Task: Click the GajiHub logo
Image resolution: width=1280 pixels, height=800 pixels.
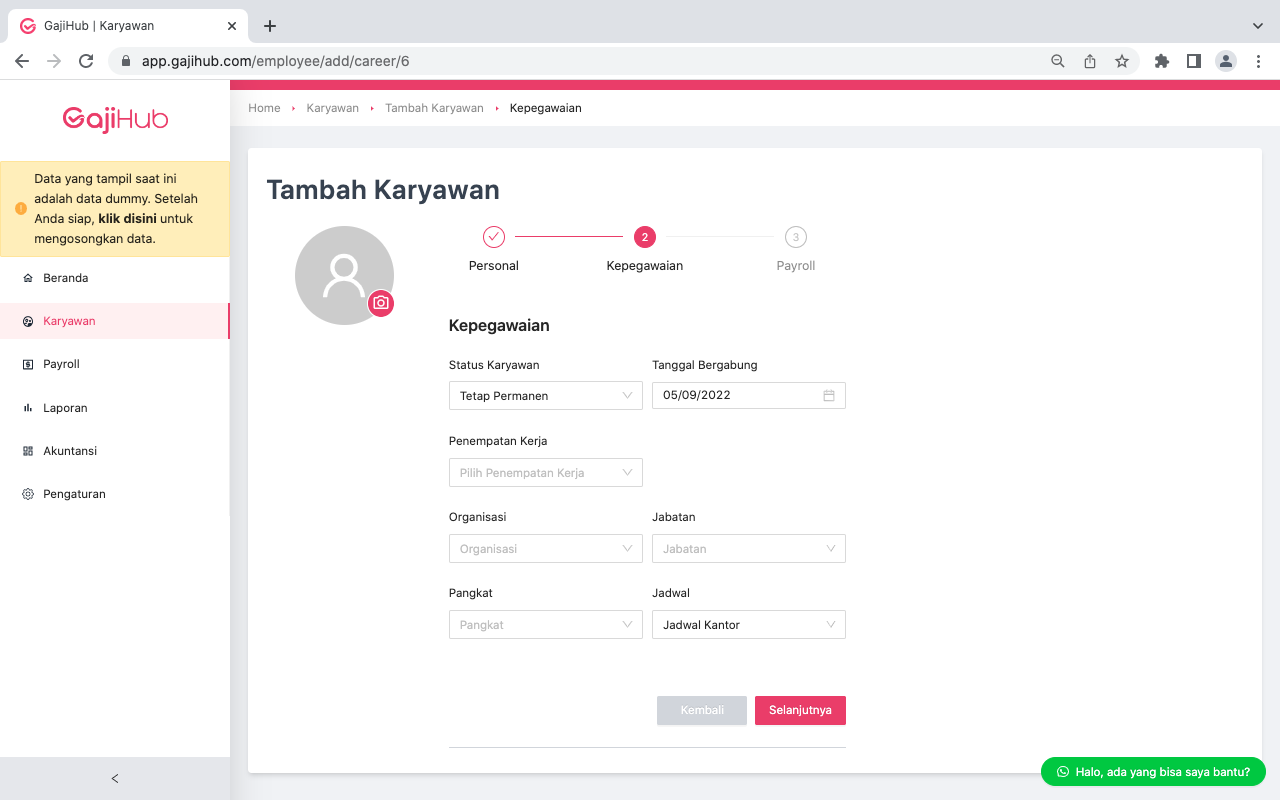Action: coord(115,119)
